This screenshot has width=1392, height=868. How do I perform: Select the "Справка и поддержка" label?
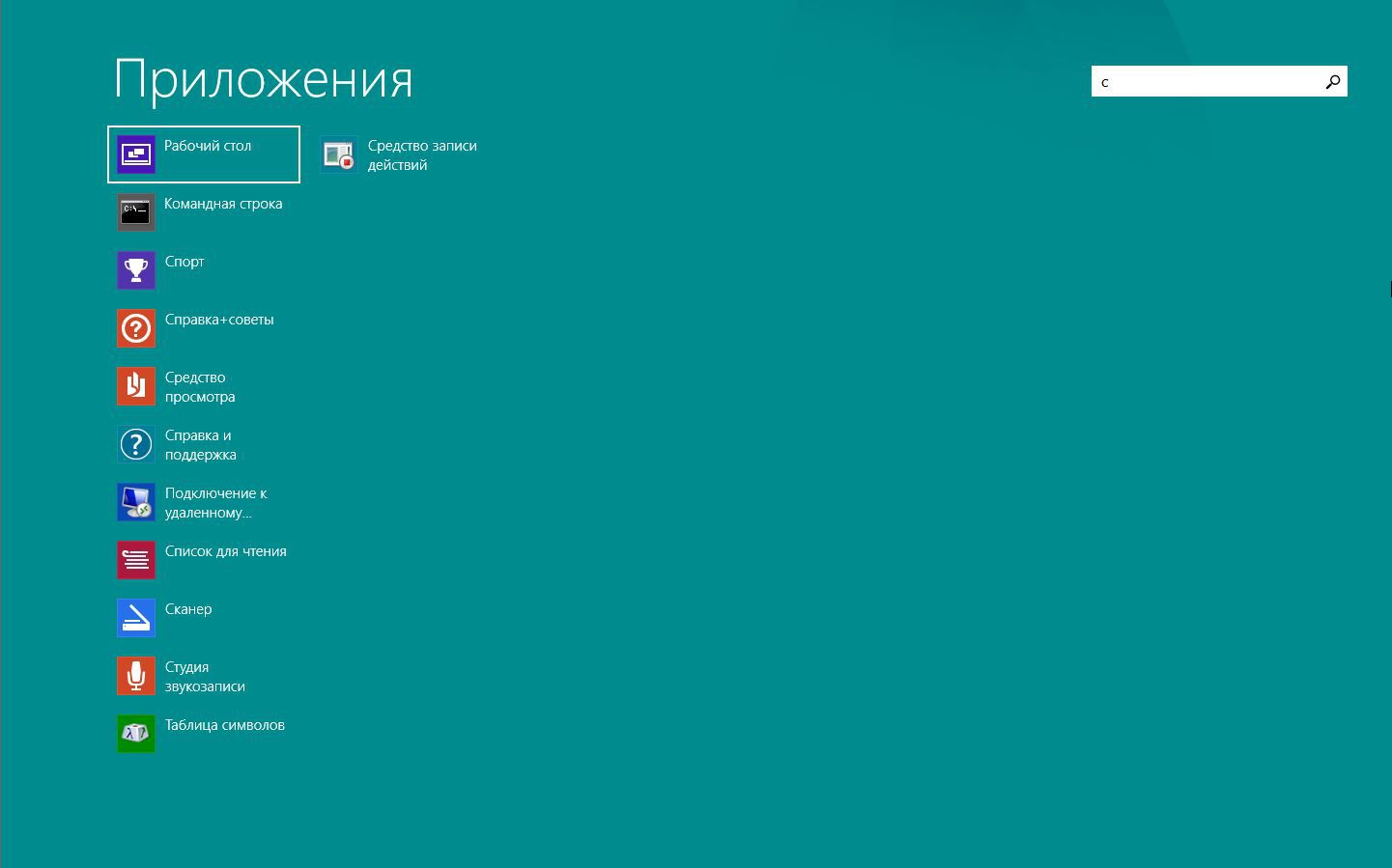point(201,445)
